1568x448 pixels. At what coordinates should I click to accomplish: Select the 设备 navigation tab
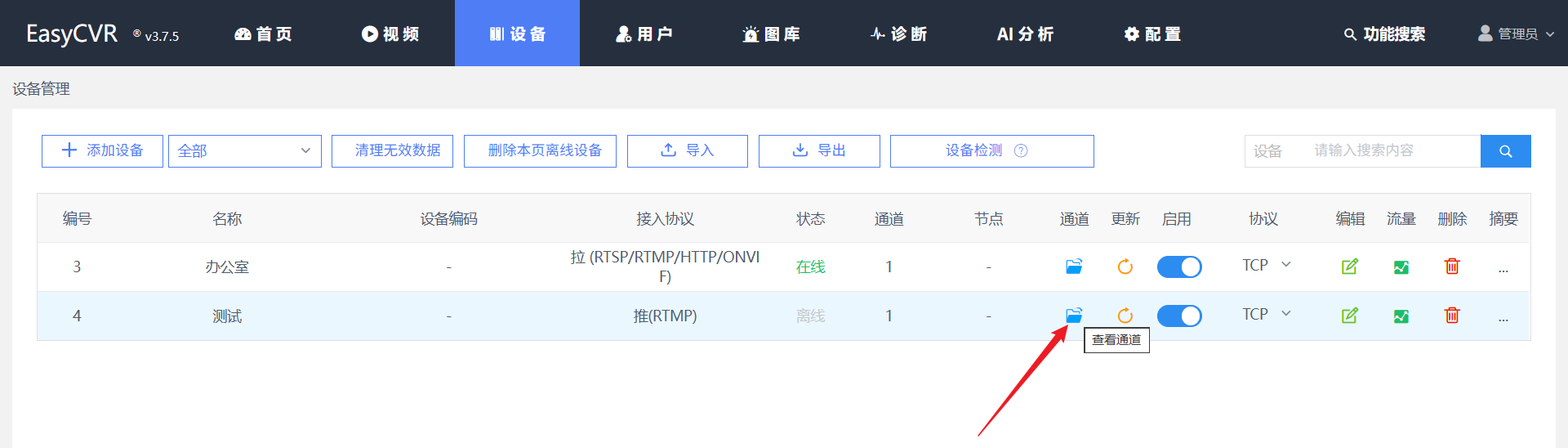coord(517,34)
